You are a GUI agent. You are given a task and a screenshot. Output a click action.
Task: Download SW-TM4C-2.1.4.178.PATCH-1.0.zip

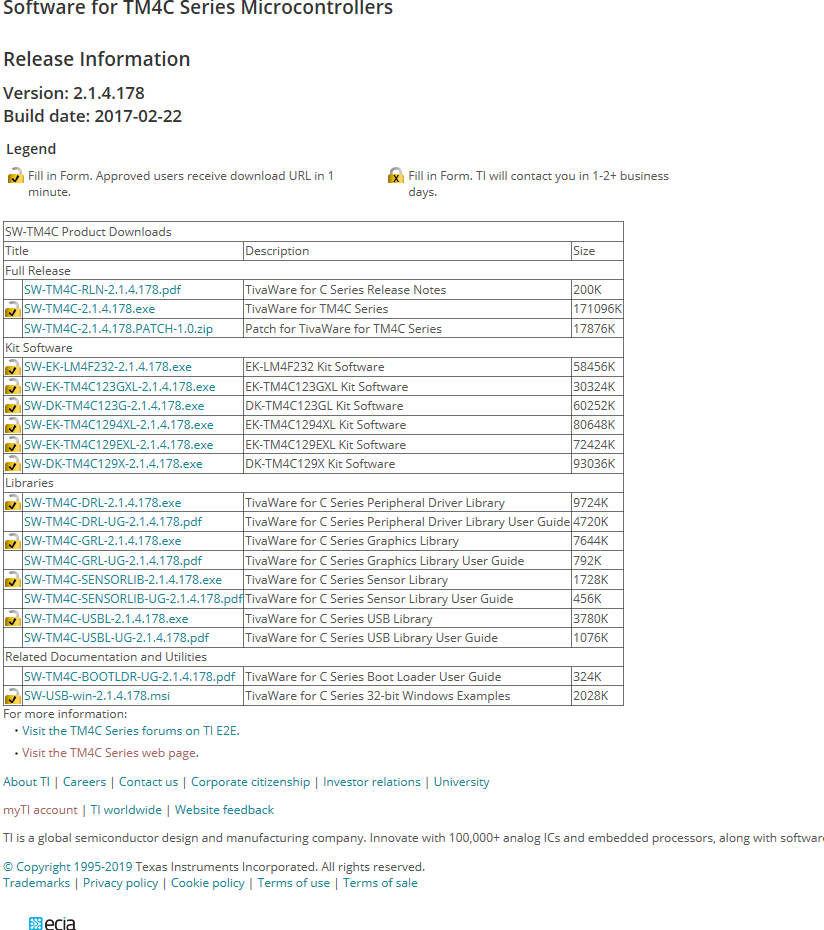118,329
